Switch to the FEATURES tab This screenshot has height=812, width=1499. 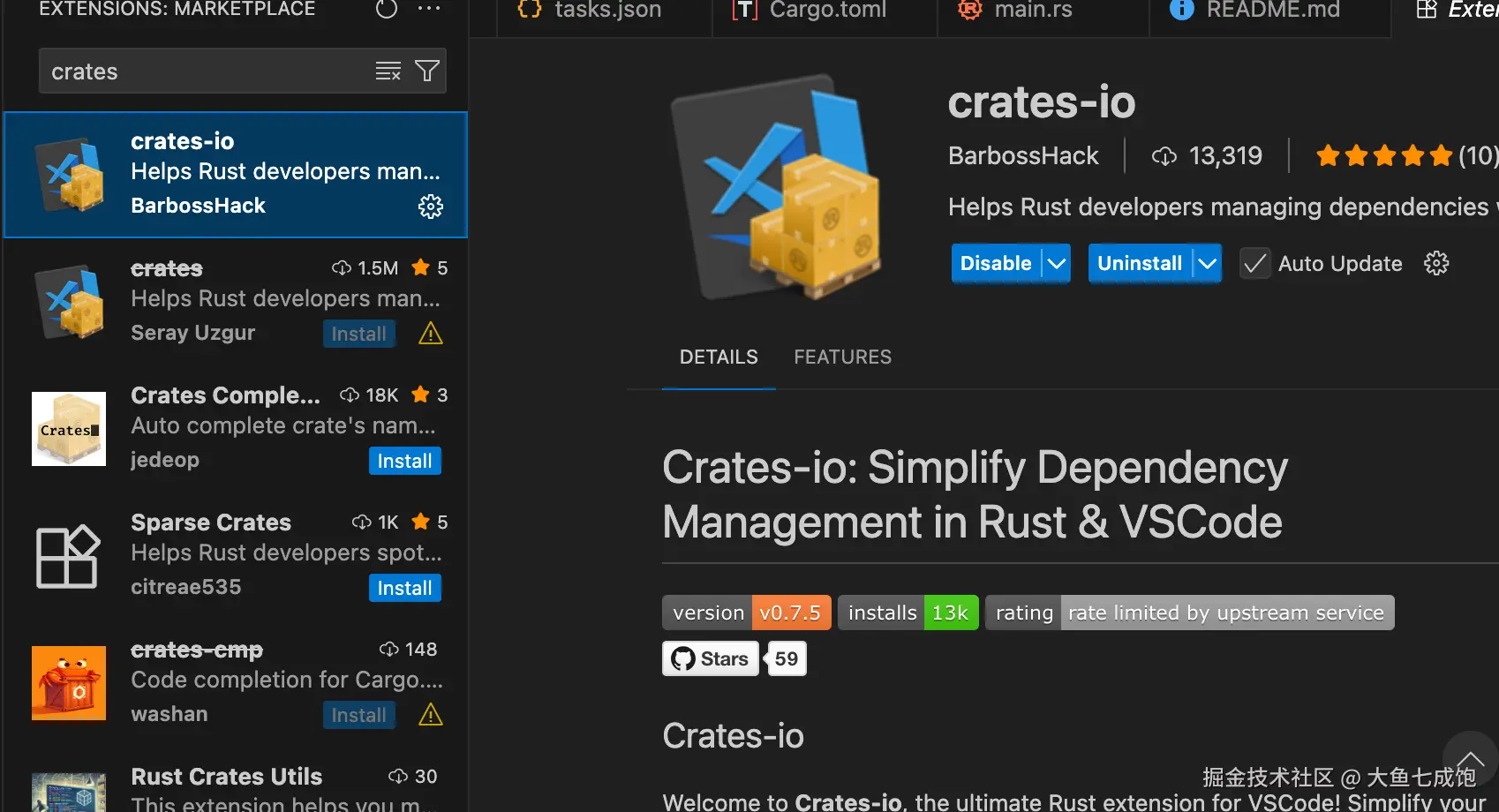pos(842,357)
